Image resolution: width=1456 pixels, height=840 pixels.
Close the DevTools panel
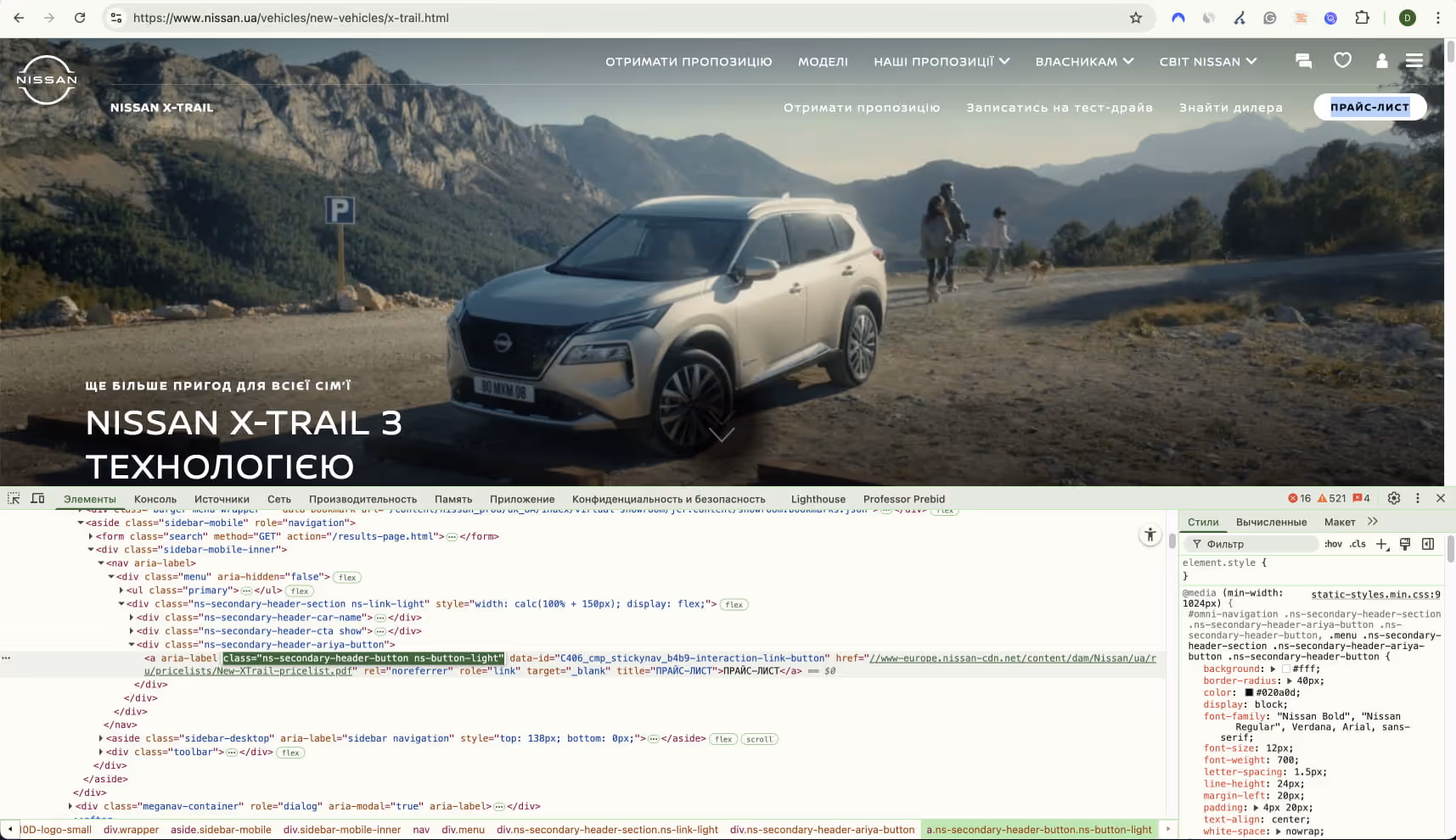pyautogui.click(x=1441, y=498)
